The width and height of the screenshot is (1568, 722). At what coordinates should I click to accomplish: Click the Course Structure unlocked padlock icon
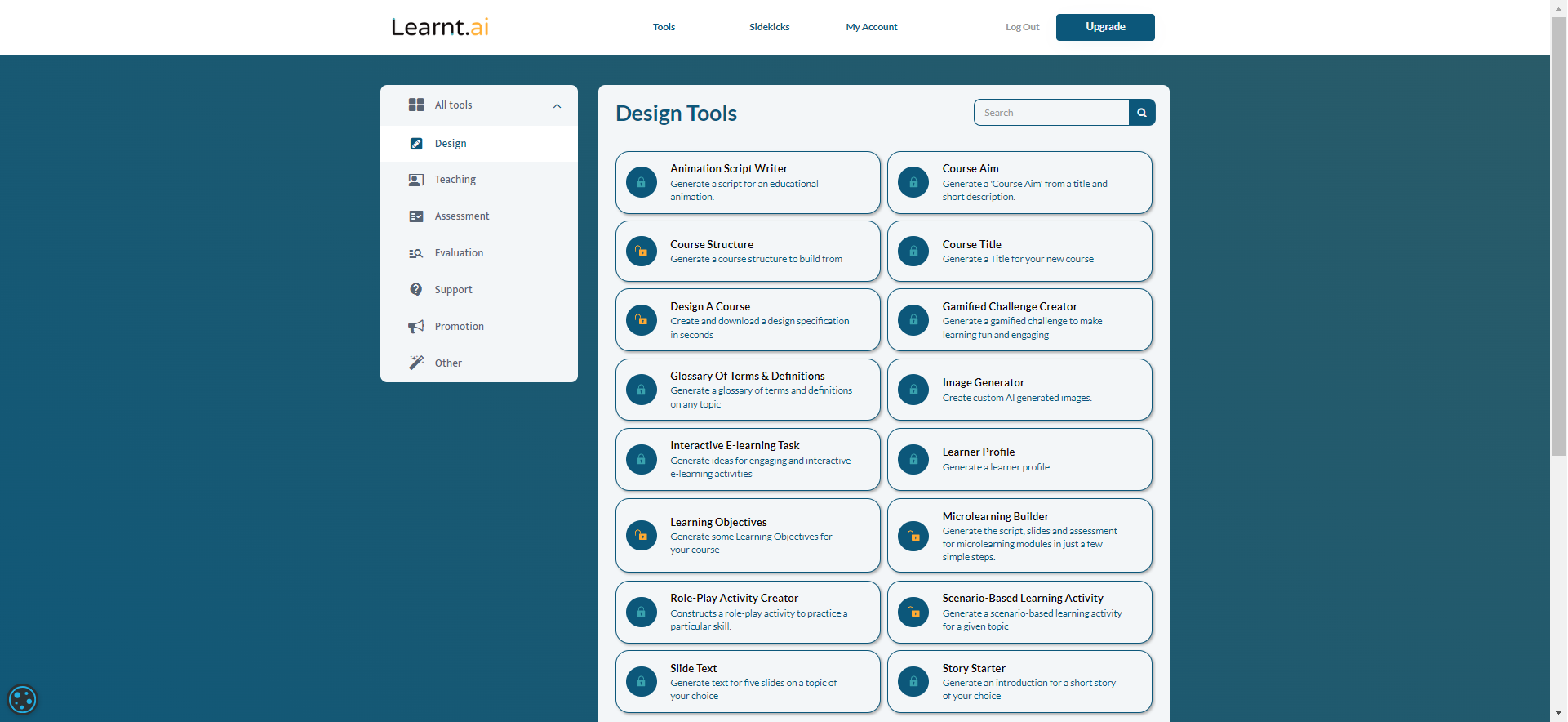[642, 252]
